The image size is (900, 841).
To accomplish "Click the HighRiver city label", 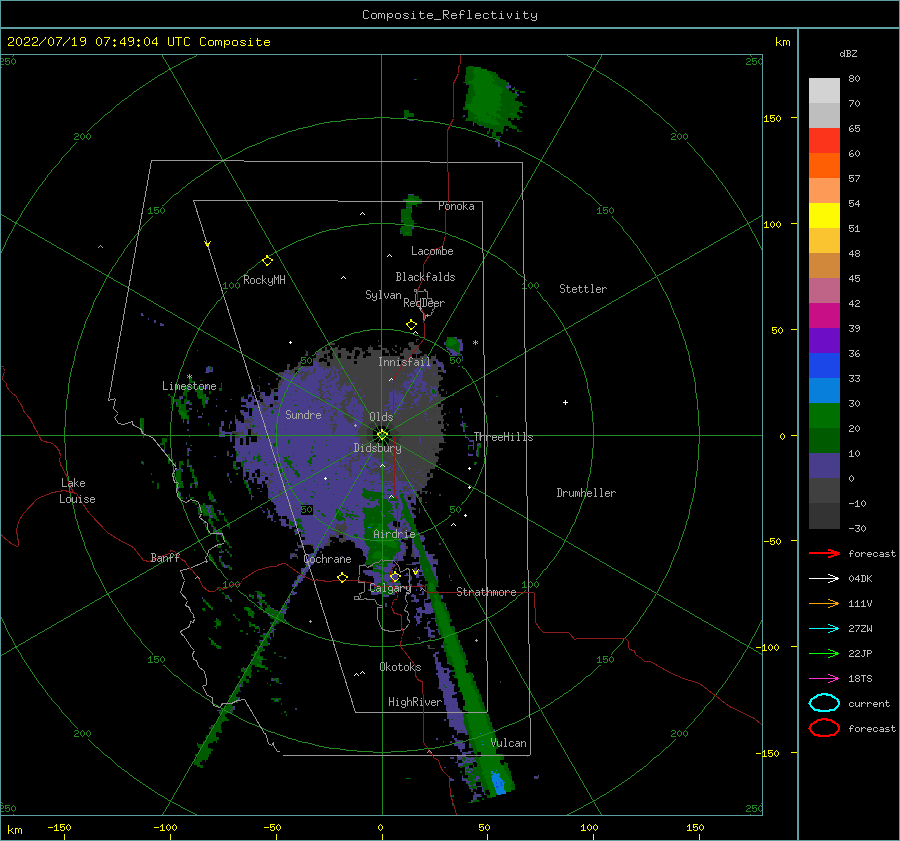I will 415,702.
